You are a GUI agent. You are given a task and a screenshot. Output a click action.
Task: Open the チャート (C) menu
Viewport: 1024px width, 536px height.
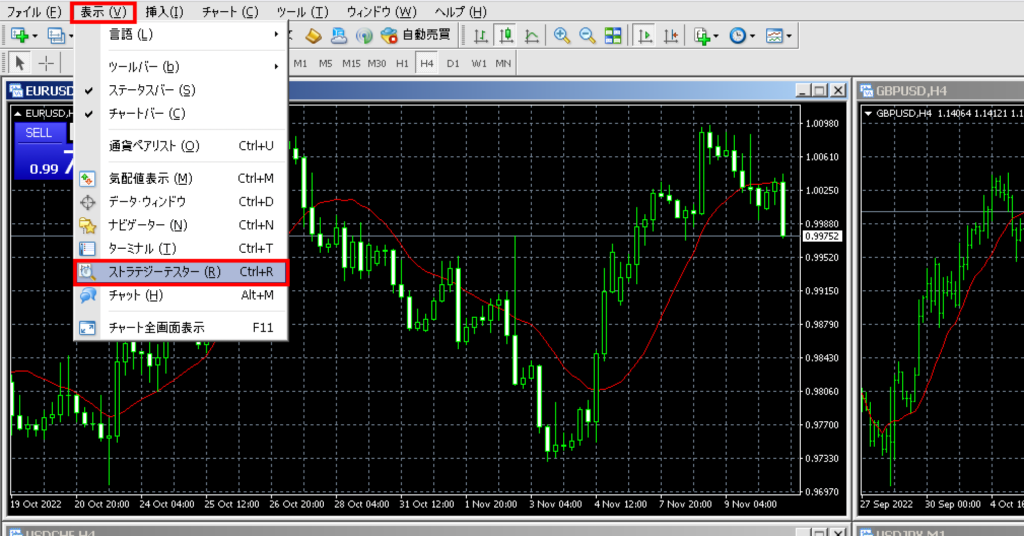[230, 12]
